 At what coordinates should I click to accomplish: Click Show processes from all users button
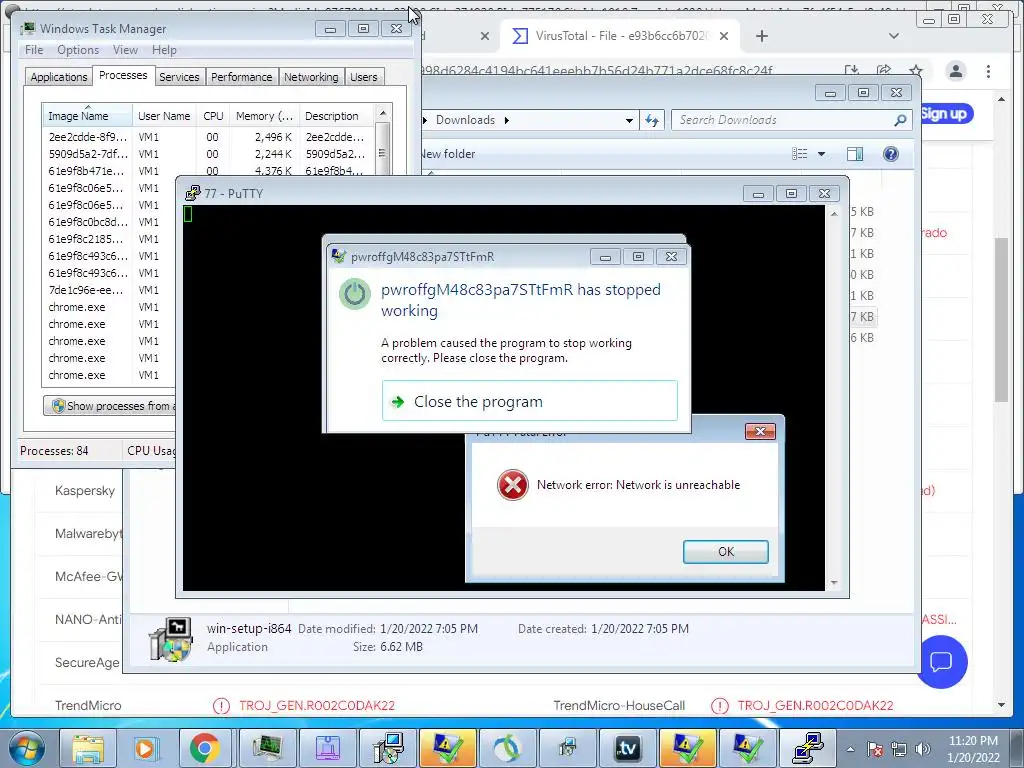[110, 406]
